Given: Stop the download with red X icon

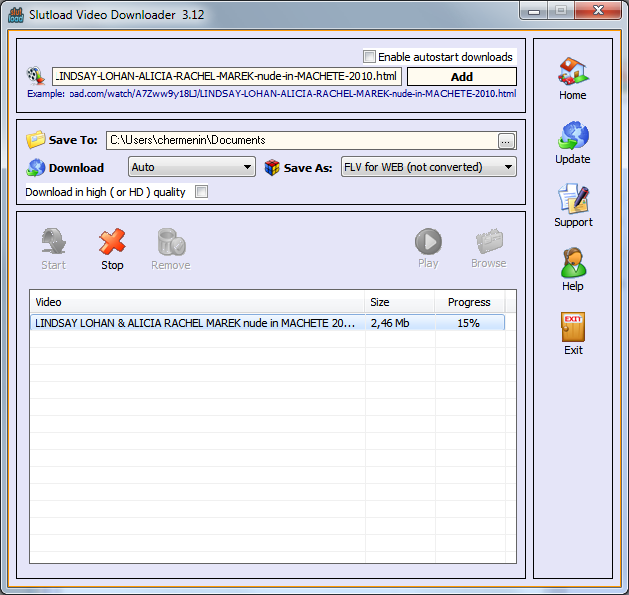Looking at the screenshot, I should [x=112, y=242].
